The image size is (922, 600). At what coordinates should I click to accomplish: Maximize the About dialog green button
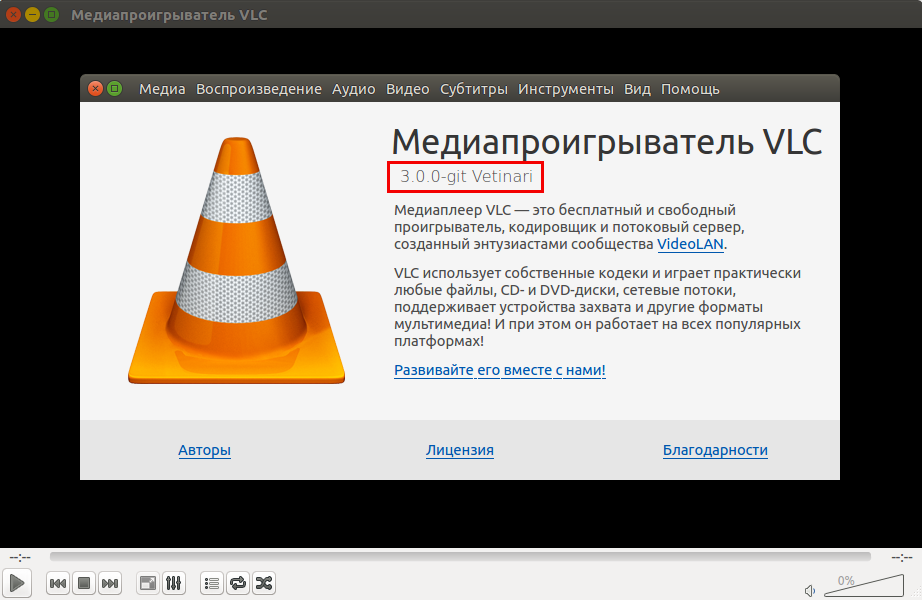[x=115, y=89]
